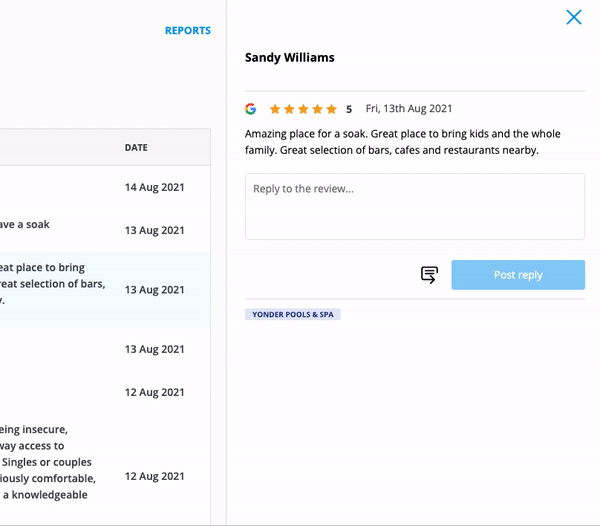Open the review mentioning 'ave a soak'
The width and height of the screenshot is (600, 526).
105,230
